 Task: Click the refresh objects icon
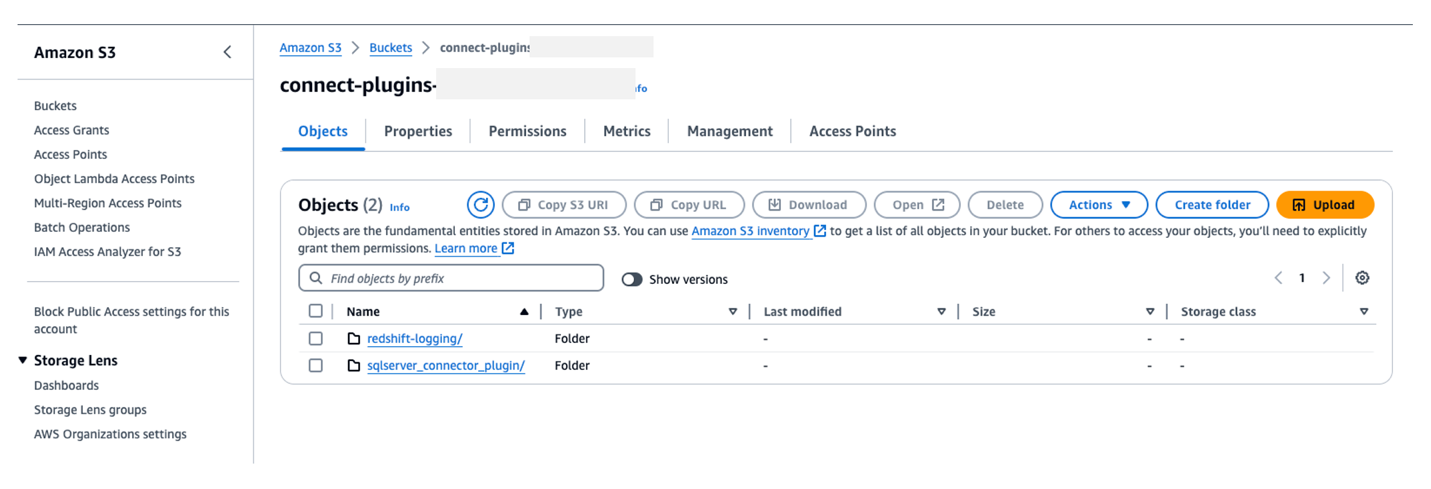pos(481,205)
